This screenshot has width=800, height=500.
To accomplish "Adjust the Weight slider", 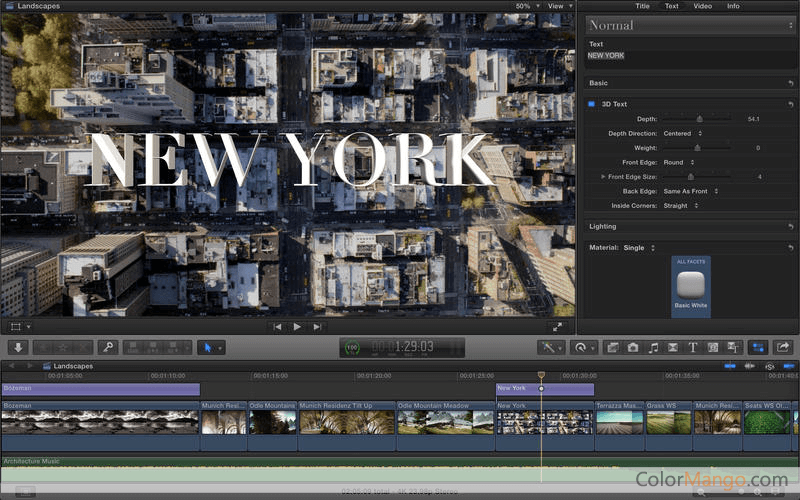I will pos(697,148).
